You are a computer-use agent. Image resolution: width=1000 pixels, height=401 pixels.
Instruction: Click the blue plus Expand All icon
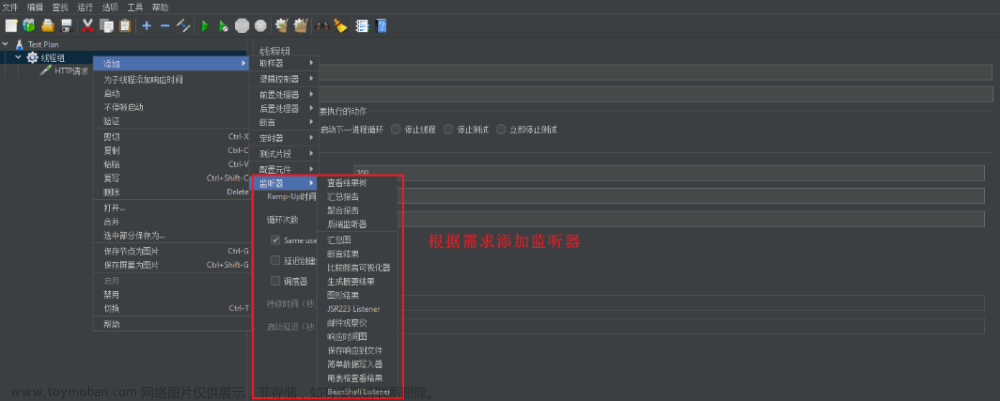coord(147,26)
